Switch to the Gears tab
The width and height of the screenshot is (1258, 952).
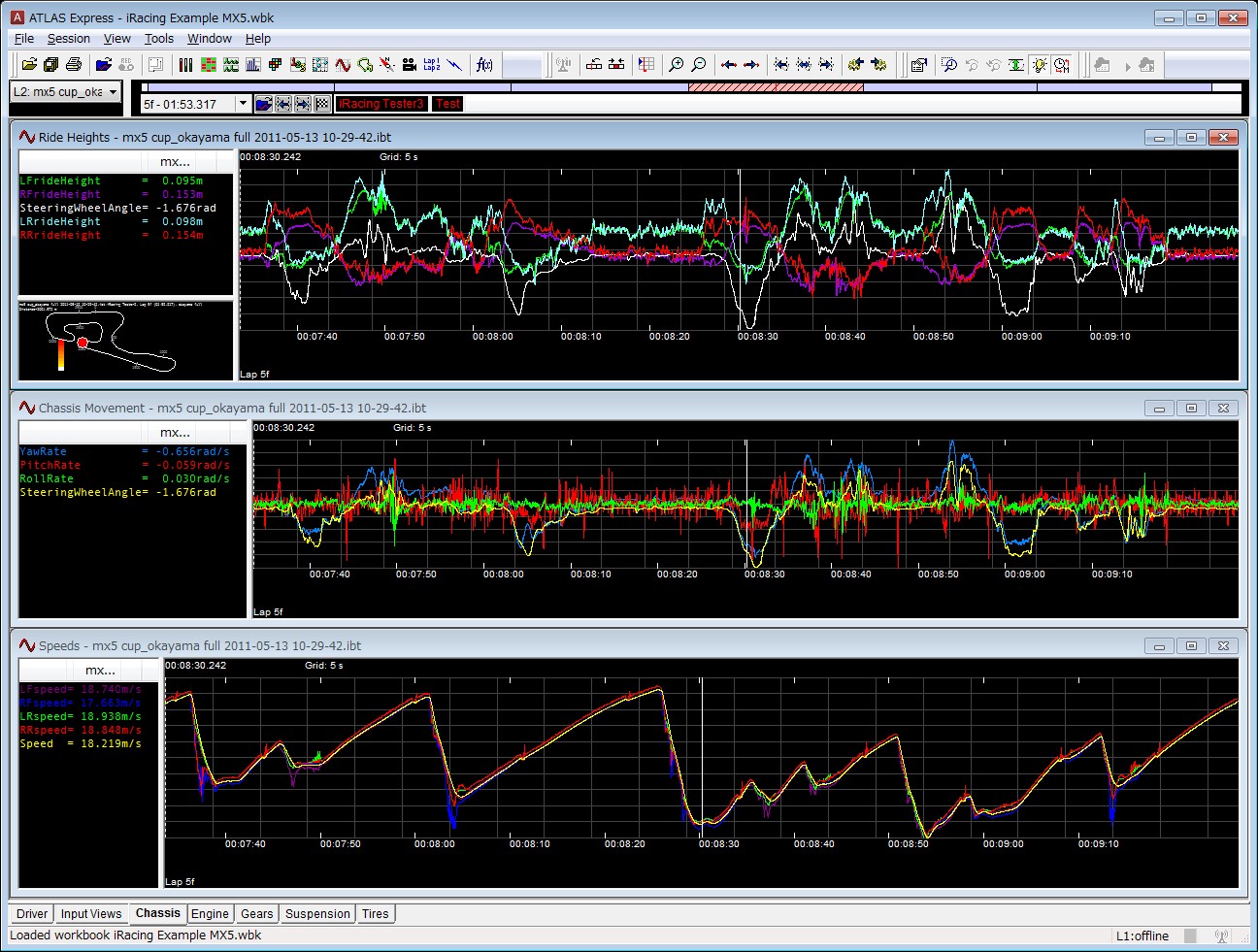pos(257,914)
